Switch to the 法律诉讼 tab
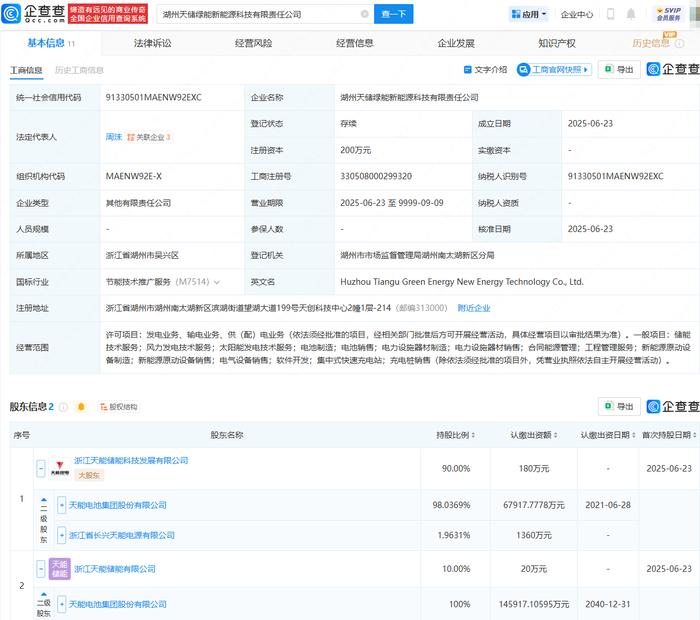 pyautogui.click(x=153, y=43)
